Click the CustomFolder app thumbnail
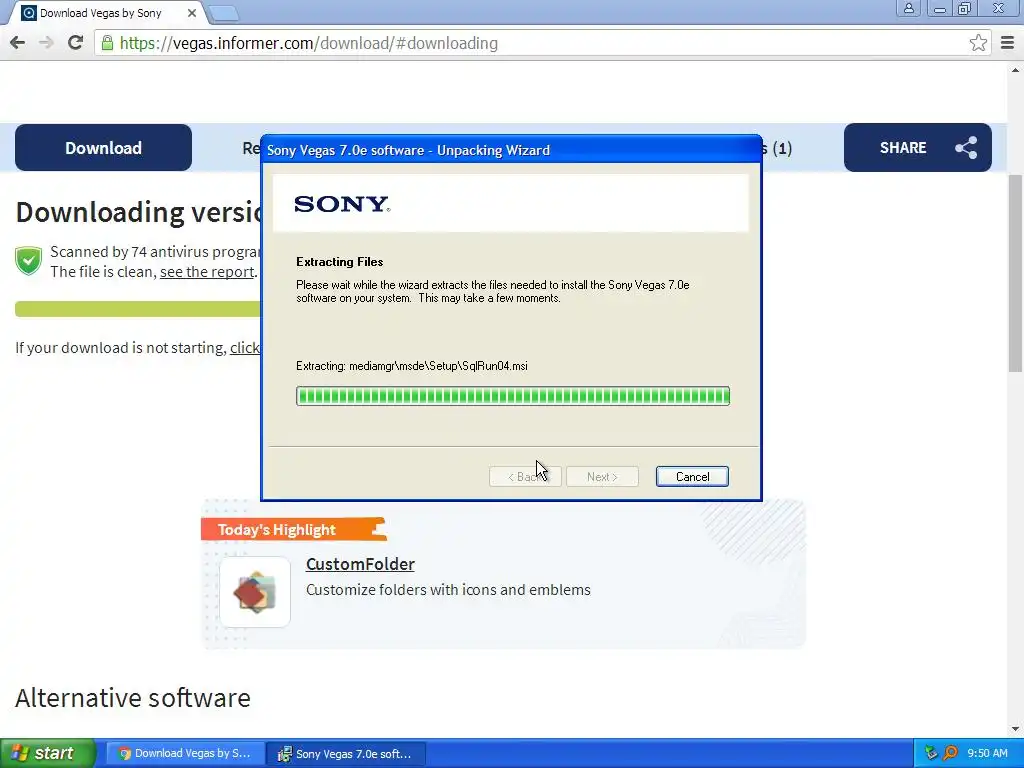 point(255,592)
